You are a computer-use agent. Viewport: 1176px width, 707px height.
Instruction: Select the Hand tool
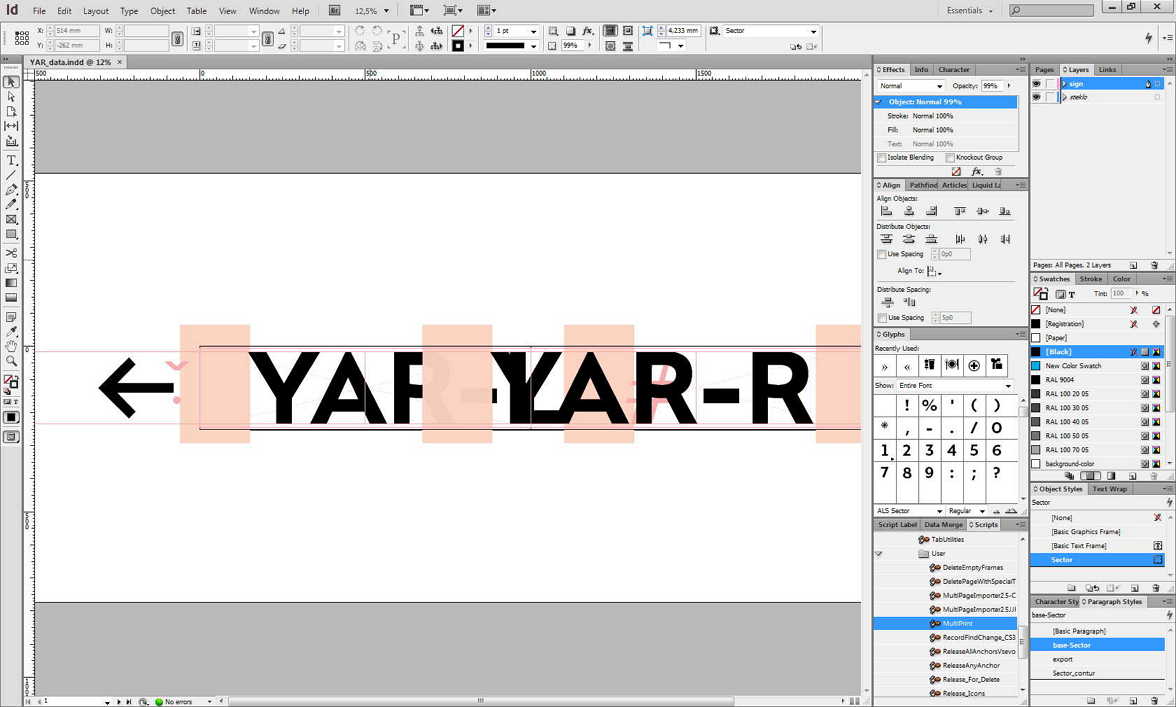[x=11, y=346]
